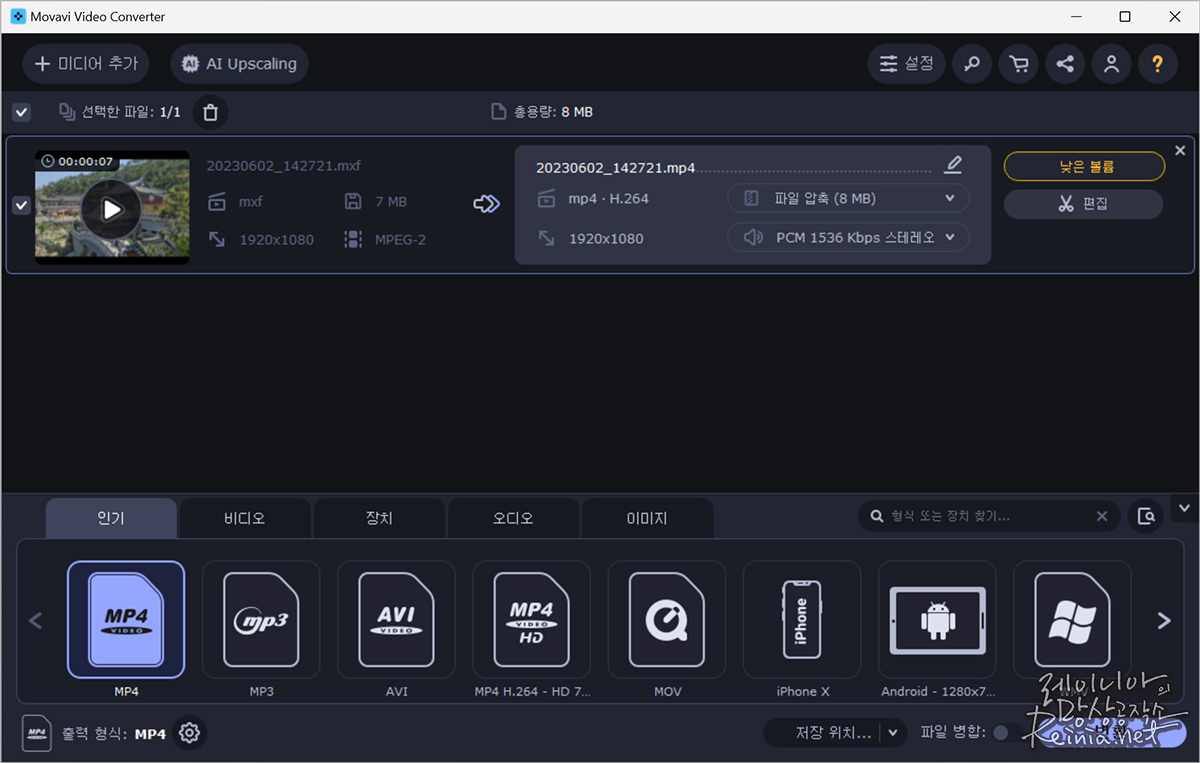Click the mp4 · H.264 output label
Screen dimensions: 1200x763
pyautogui.click(x=608, y=199)
